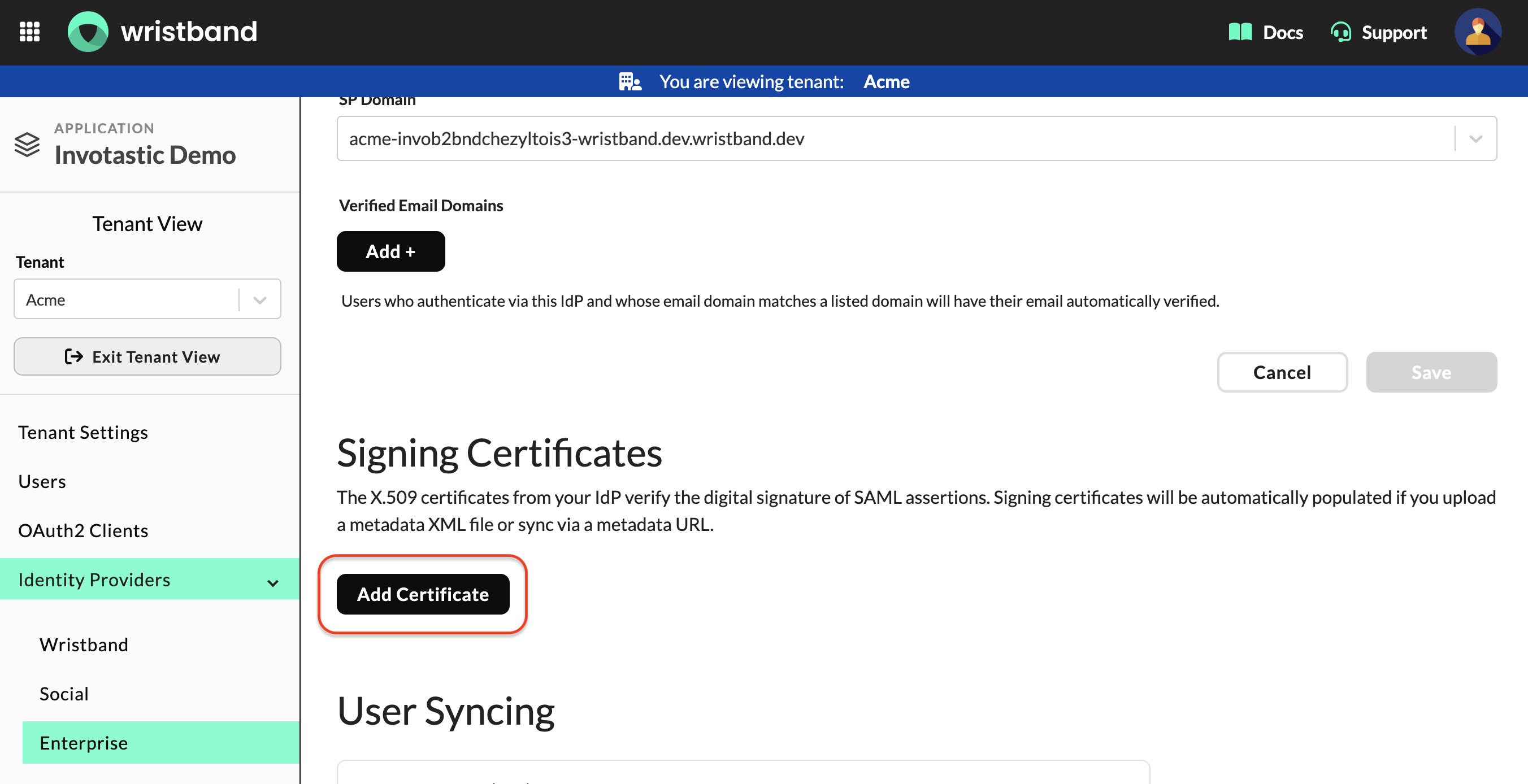Open Social identity provider submenu
The height and width of the screenshot is (784, 1528).
(x=64, y=693)
